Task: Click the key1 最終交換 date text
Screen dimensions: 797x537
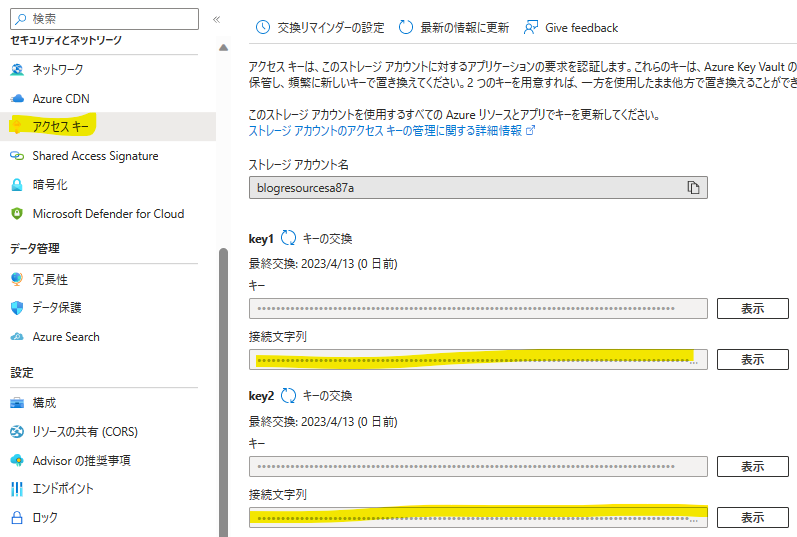Action: (323, 264)
